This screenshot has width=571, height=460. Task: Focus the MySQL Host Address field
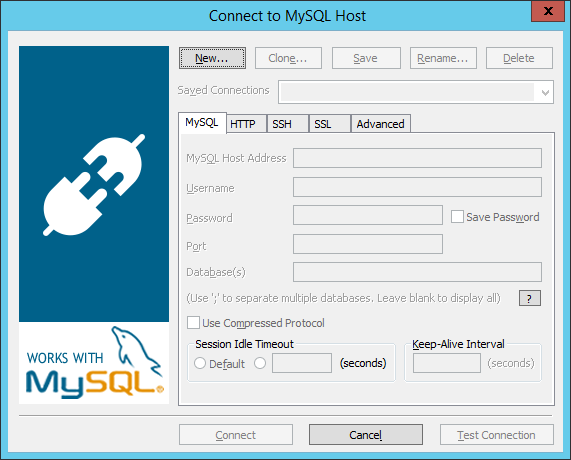coord(417,158)
